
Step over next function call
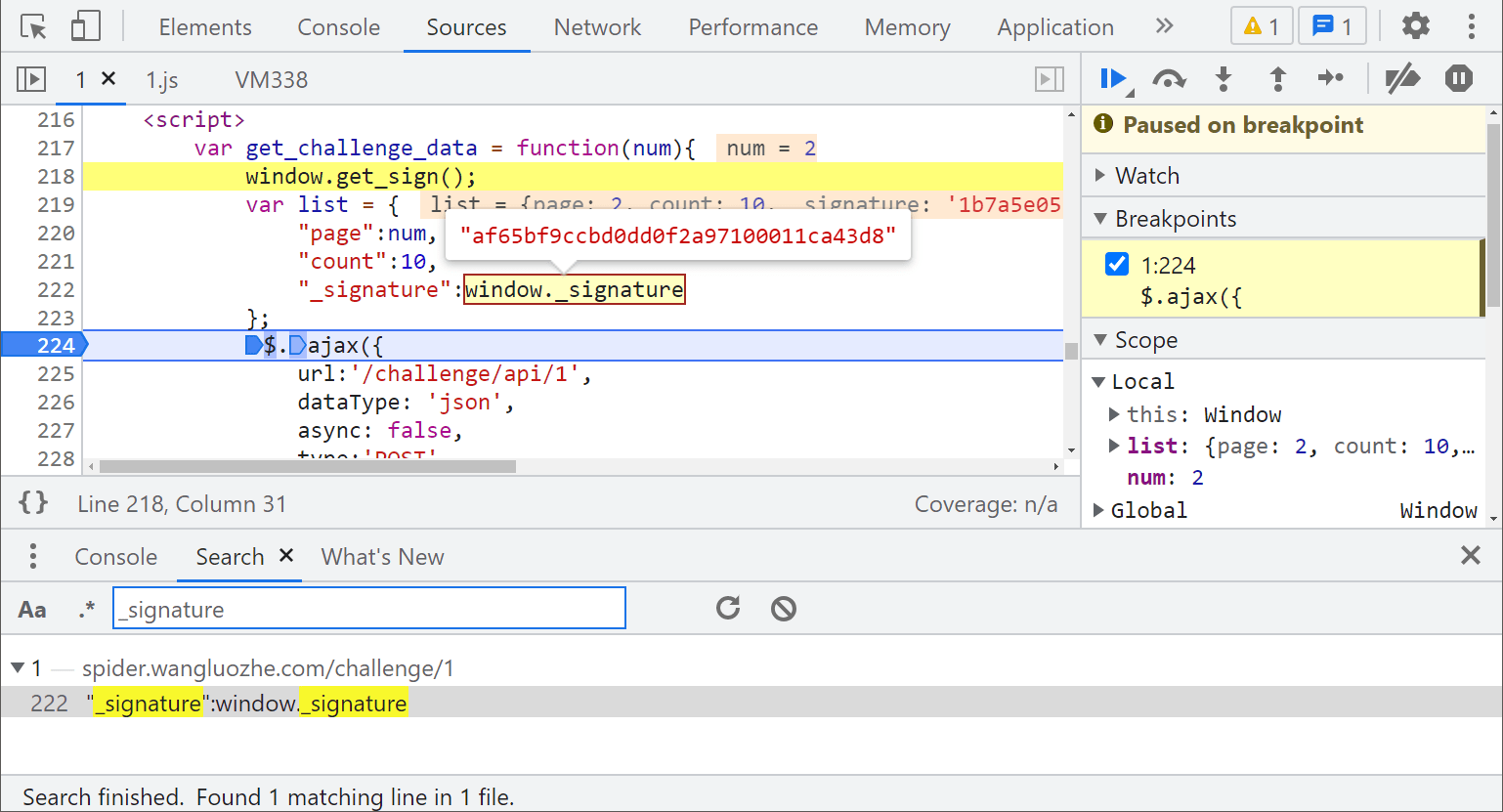[1169, 79]
